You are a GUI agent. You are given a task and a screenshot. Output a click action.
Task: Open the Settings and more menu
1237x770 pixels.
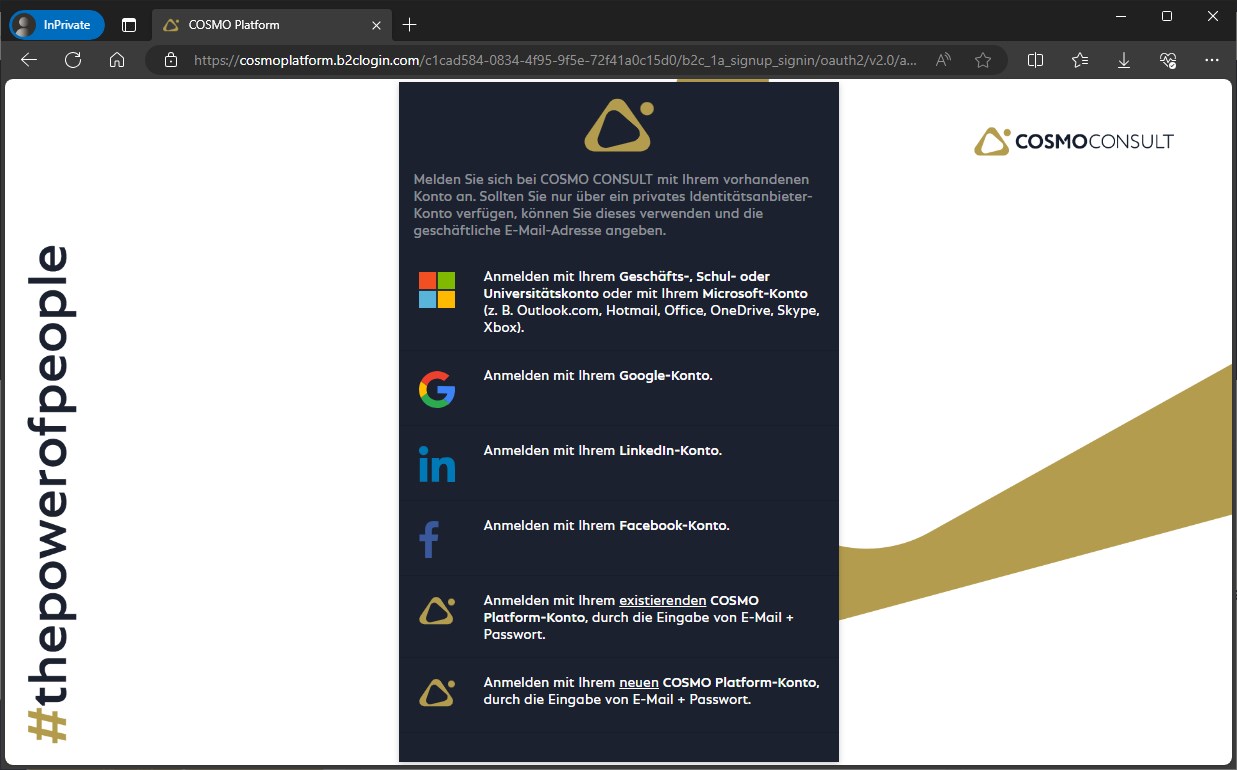click(x=1212, y=60)
